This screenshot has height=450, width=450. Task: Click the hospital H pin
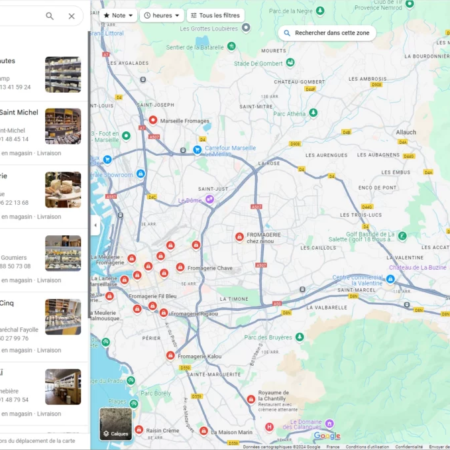[269, 427]
